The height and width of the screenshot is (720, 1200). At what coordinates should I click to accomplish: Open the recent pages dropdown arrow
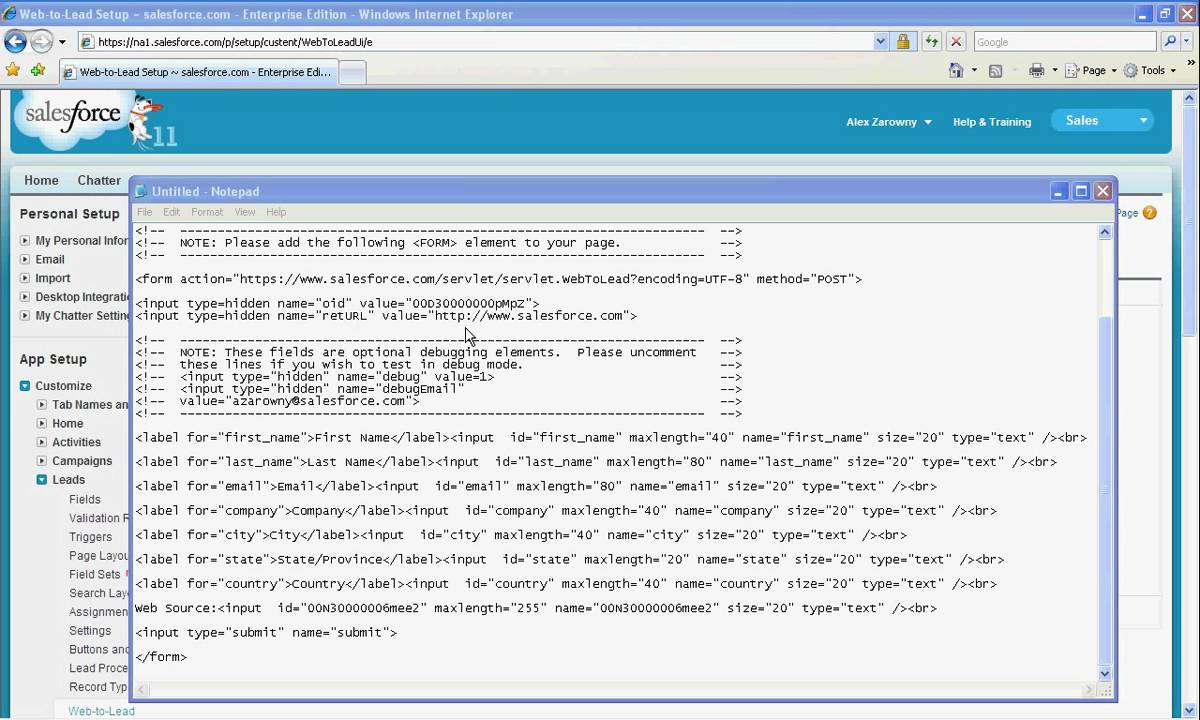click(62, 42)
